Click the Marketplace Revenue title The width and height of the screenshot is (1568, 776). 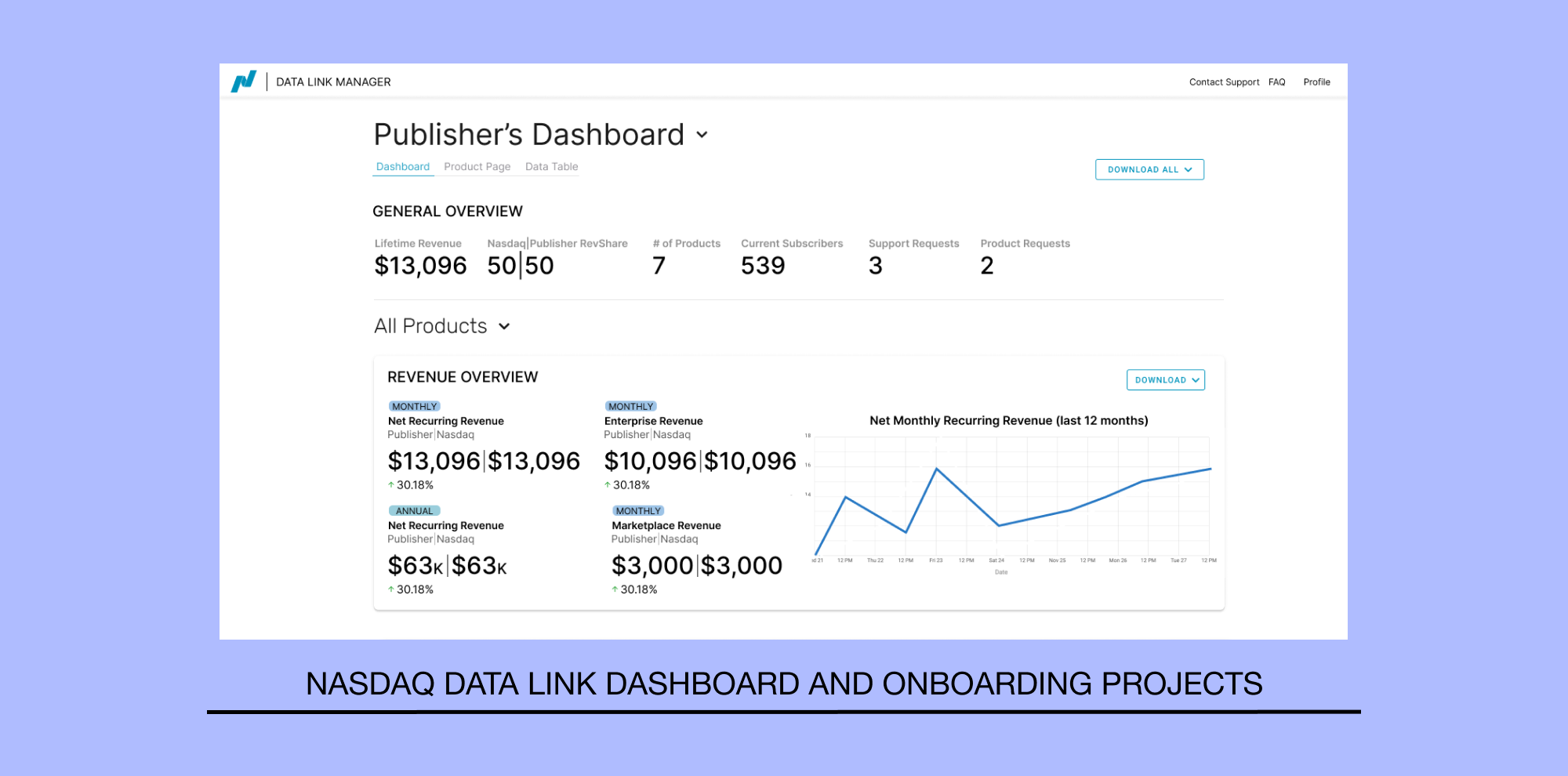[x=666, y=526]
